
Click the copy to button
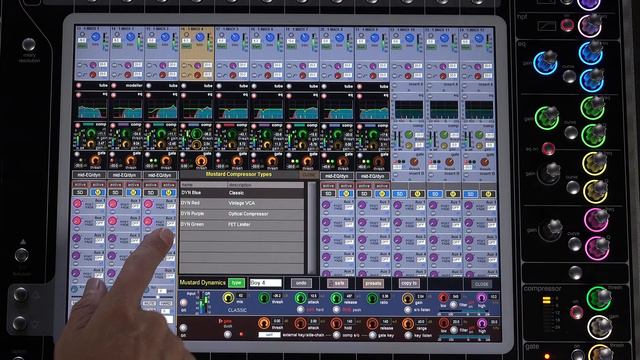point(409,283)
